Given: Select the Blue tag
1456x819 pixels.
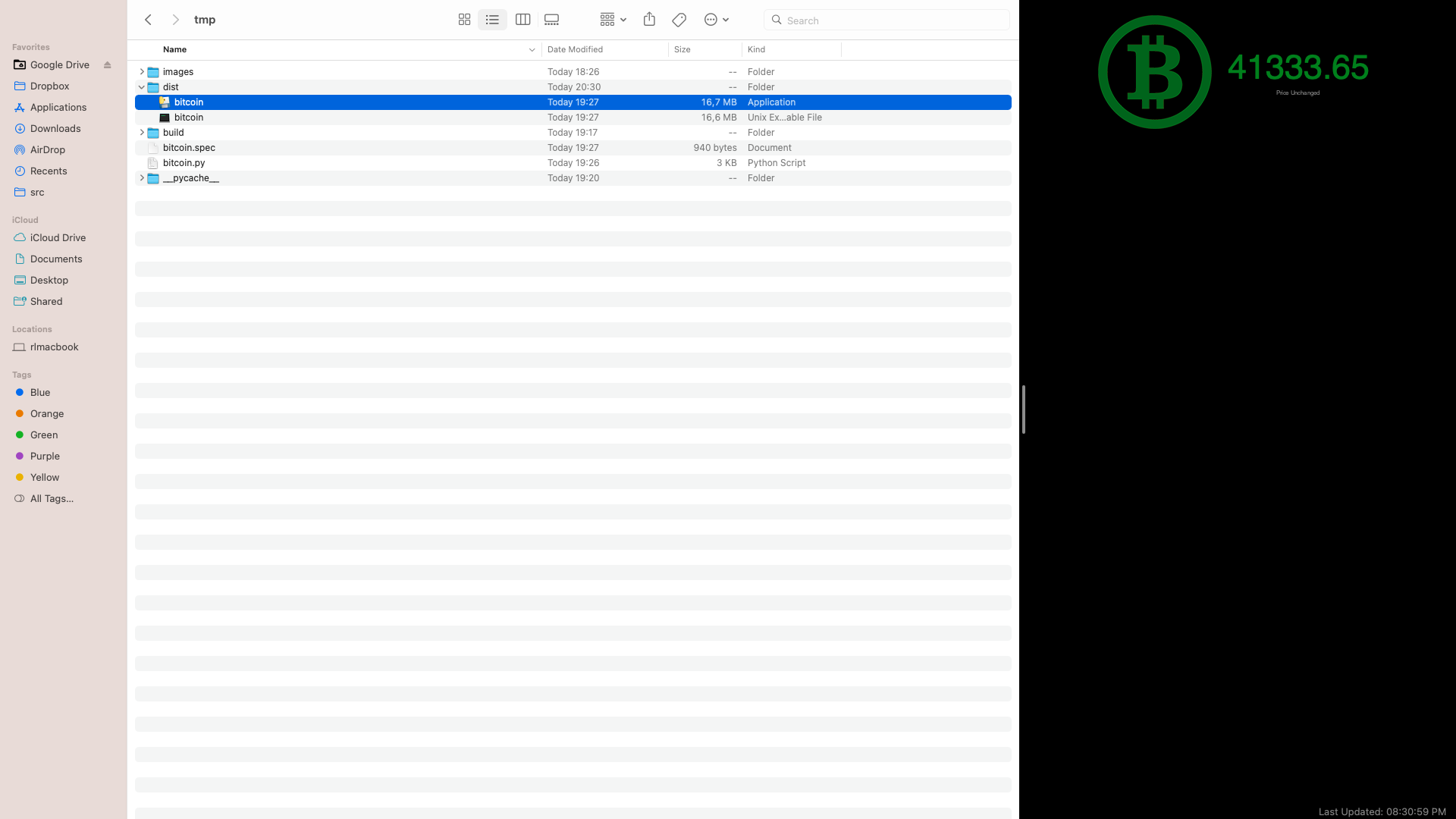Looking at the screenshot, I should coord(39,393).
